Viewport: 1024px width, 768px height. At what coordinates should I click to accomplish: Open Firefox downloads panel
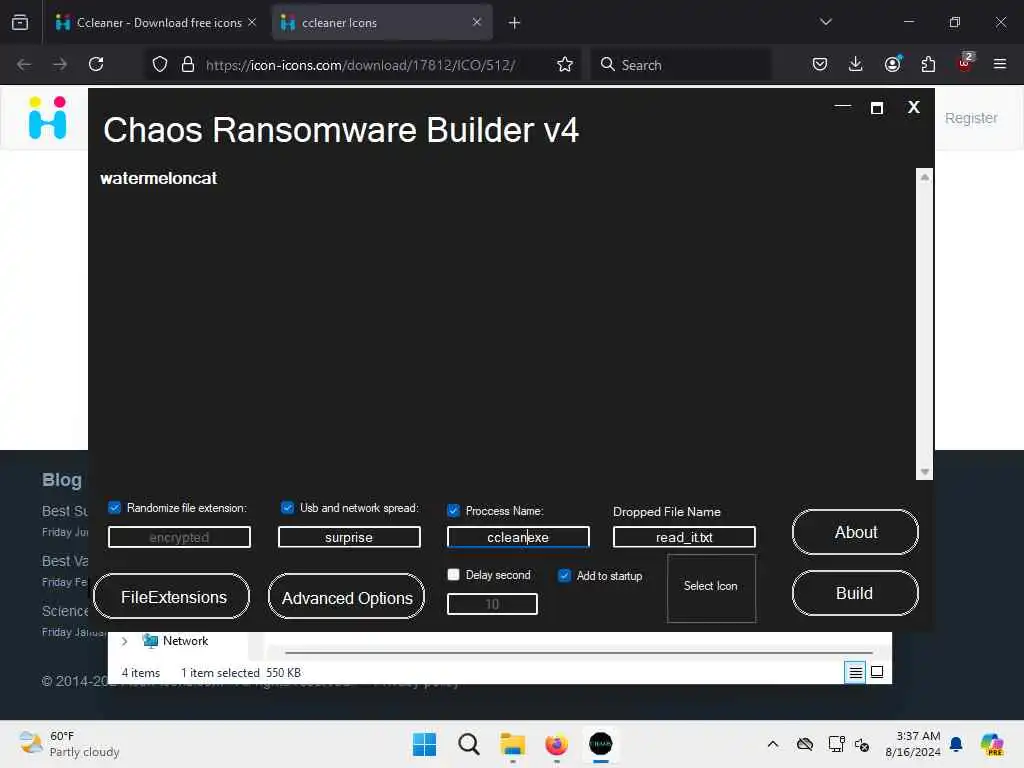point(856,64)
